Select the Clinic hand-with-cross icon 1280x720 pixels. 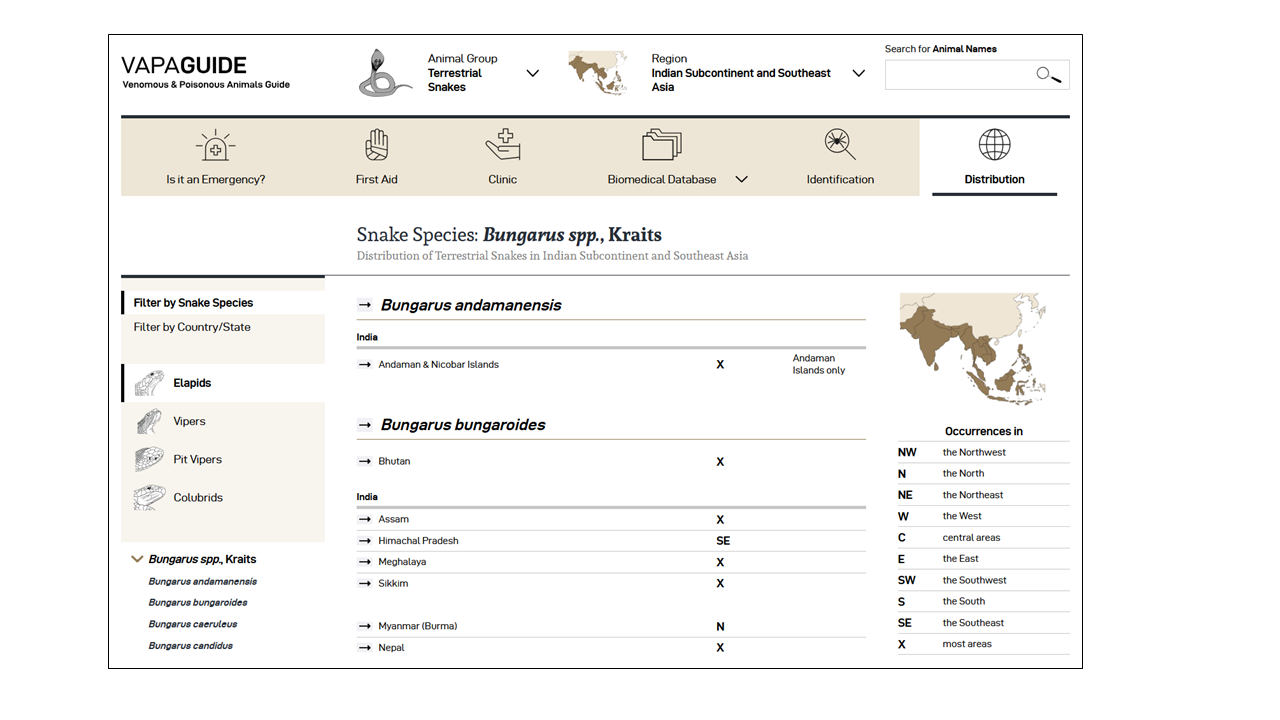(x=503, y=145)
